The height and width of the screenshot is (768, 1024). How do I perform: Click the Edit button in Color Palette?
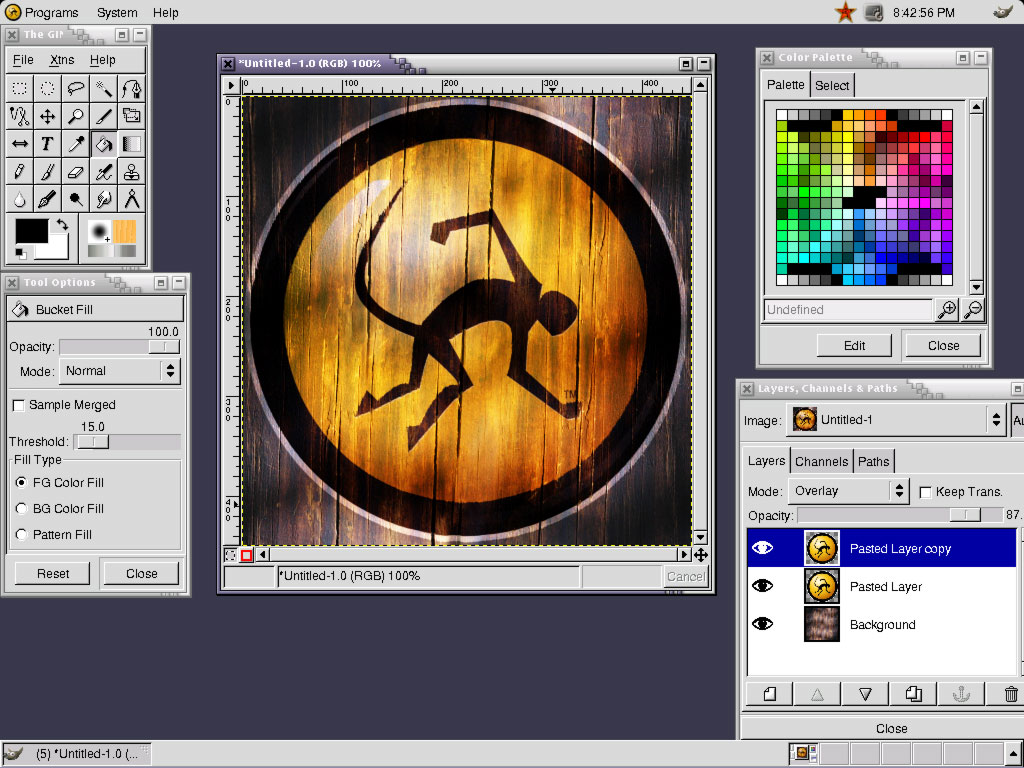click(x=854, y=345)
